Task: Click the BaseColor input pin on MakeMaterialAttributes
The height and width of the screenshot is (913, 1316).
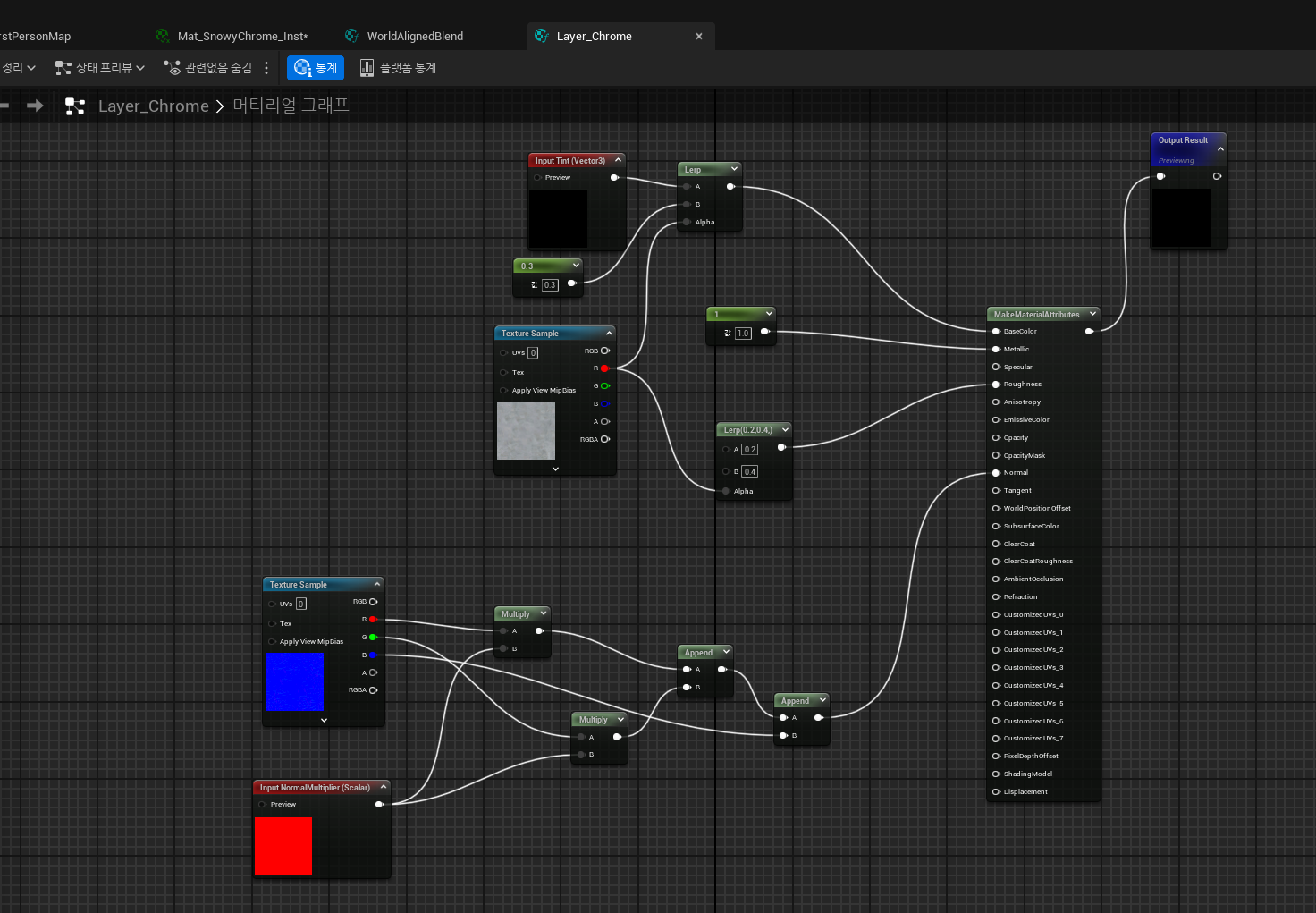Action: 996,332
